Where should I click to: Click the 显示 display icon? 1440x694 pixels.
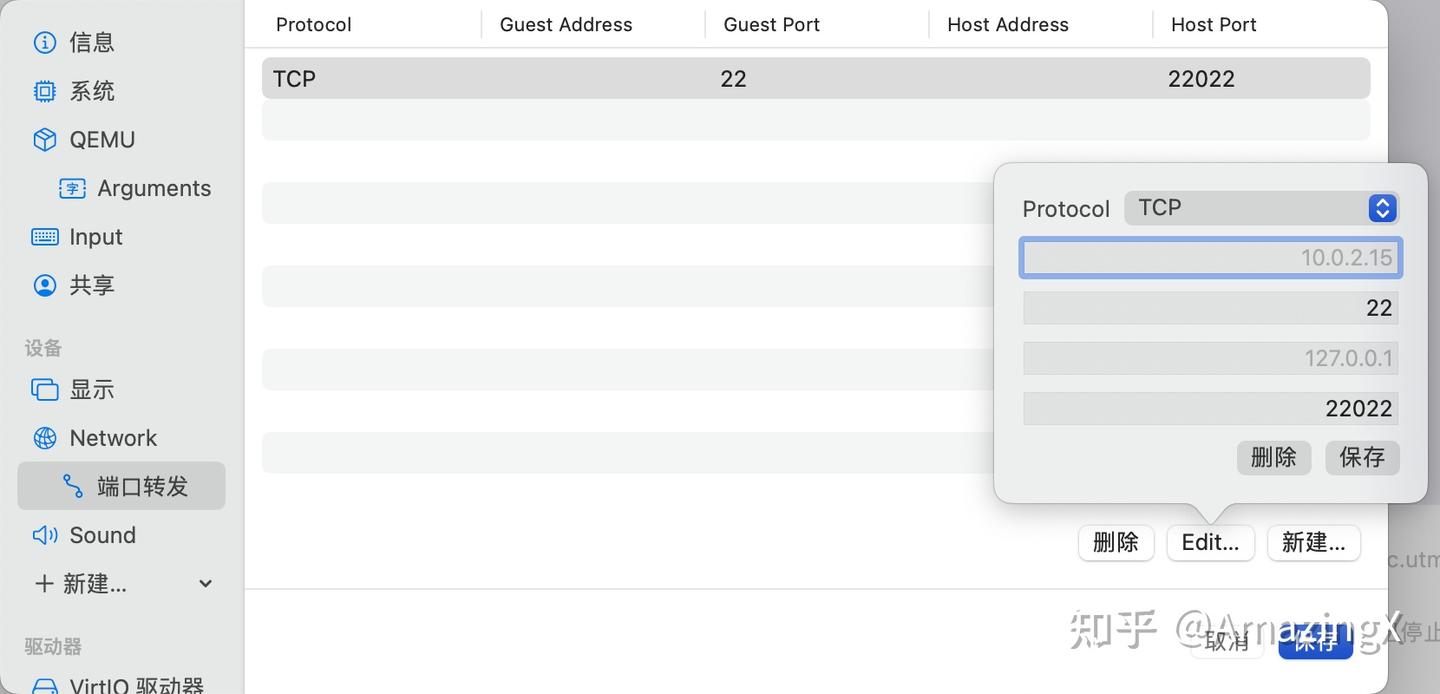click(45, 389)
